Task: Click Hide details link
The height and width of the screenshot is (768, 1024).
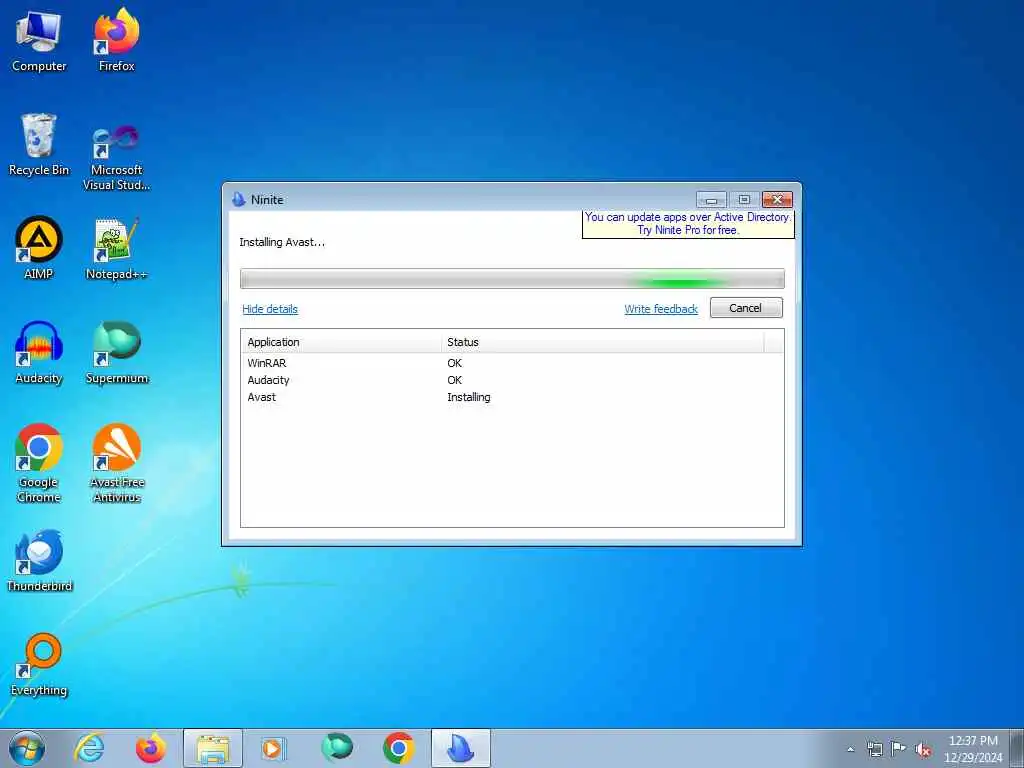Action: click(270, 309)
